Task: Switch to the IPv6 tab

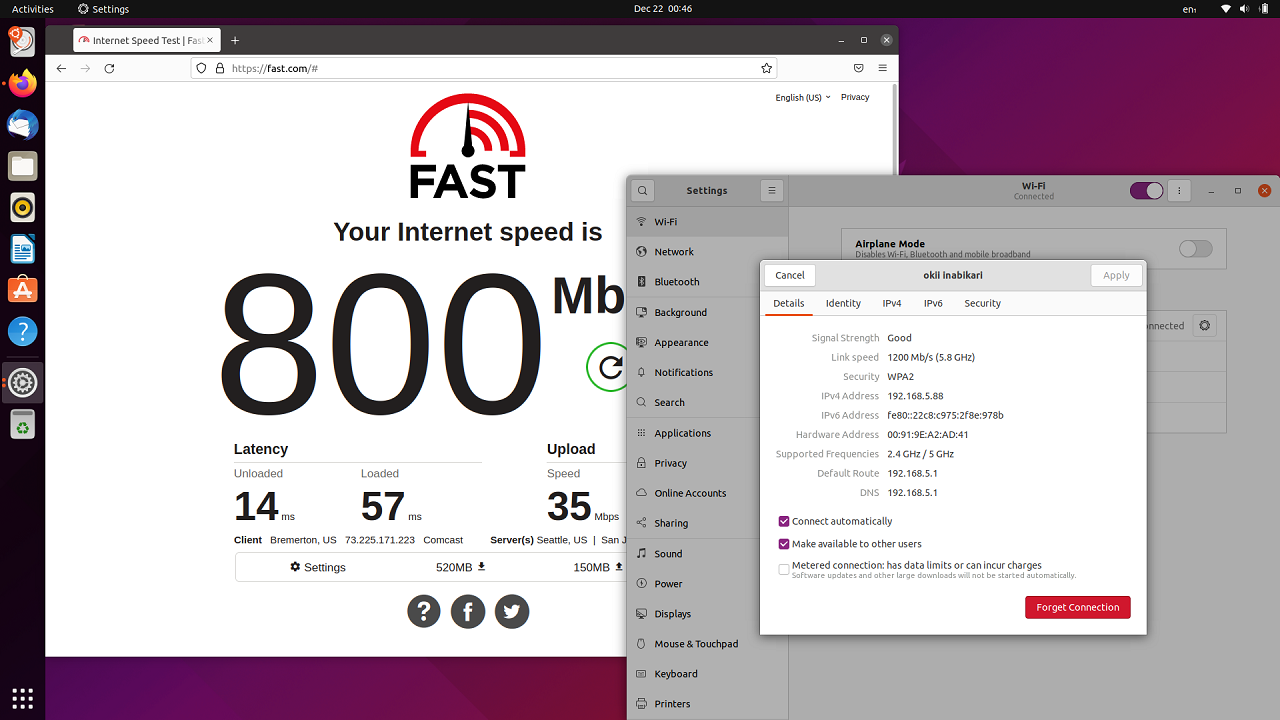Action: [933, 303]
